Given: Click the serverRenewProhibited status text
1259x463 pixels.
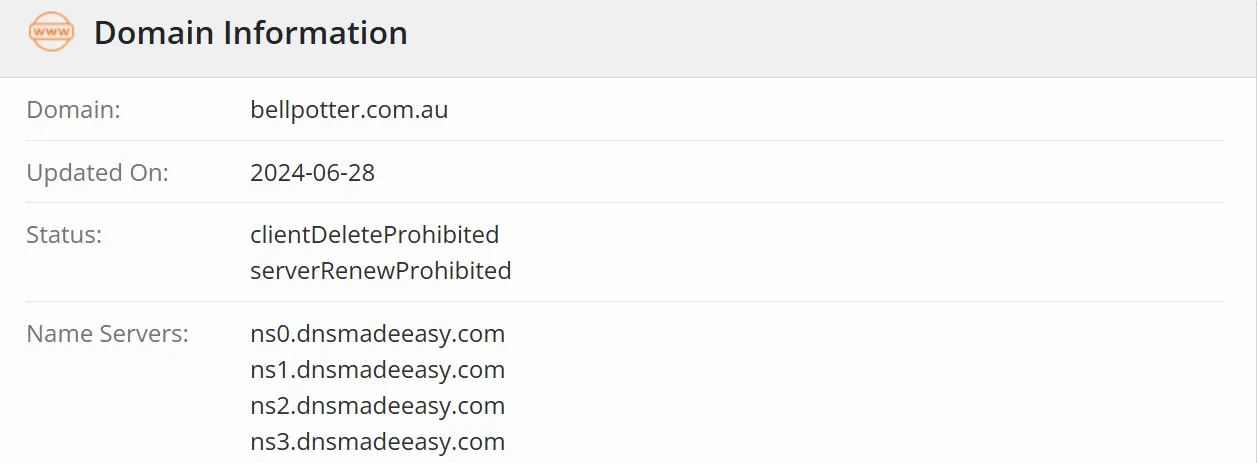Looking at the screenshot, I should pyautogui.click(x=380, y=270).
